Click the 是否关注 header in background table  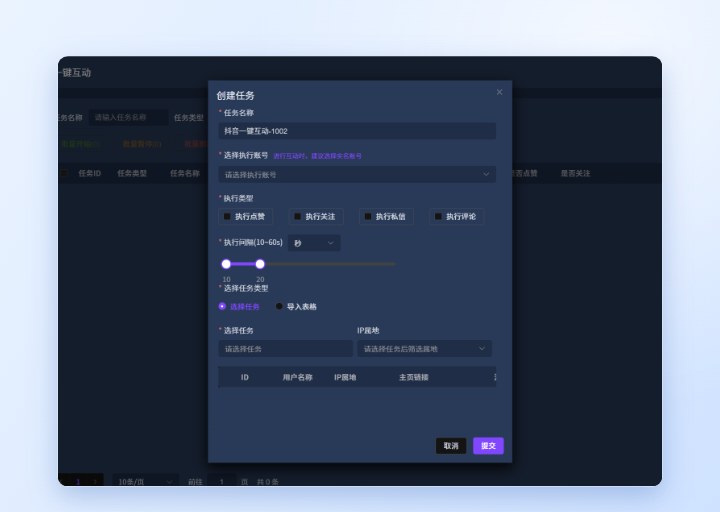(x=575, y=173)
